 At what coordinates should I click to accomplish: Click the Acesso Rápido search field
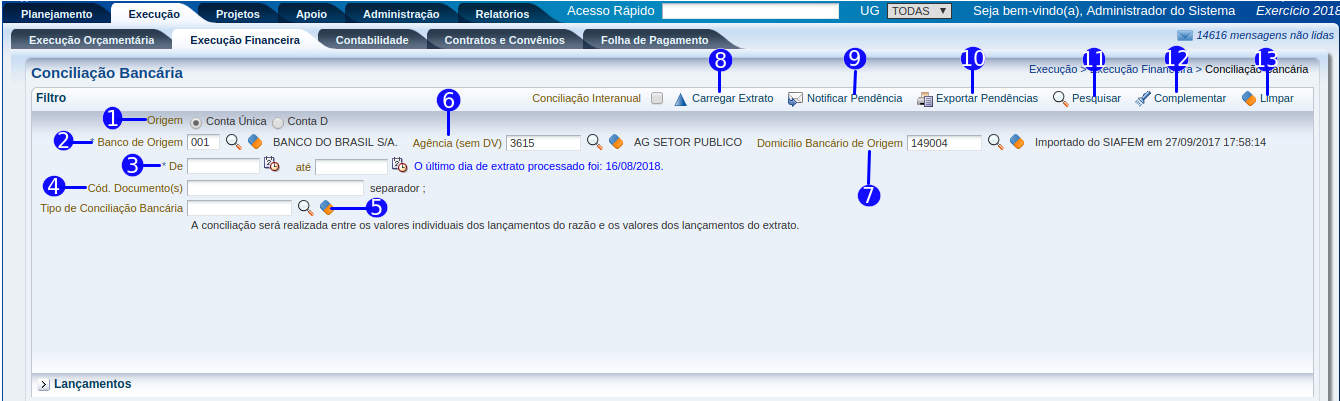[750, 12]
